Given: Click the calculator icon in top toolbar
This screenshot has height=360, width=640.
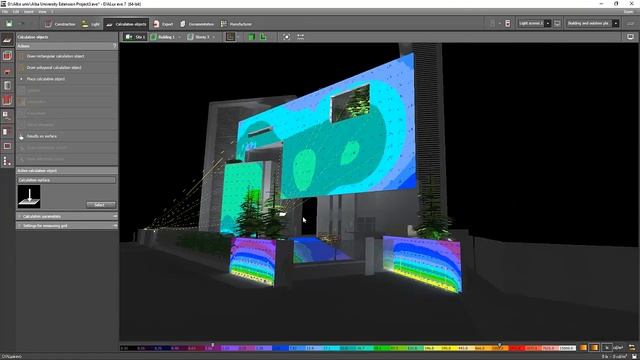Looking at the screenshot, I should 507,24.
